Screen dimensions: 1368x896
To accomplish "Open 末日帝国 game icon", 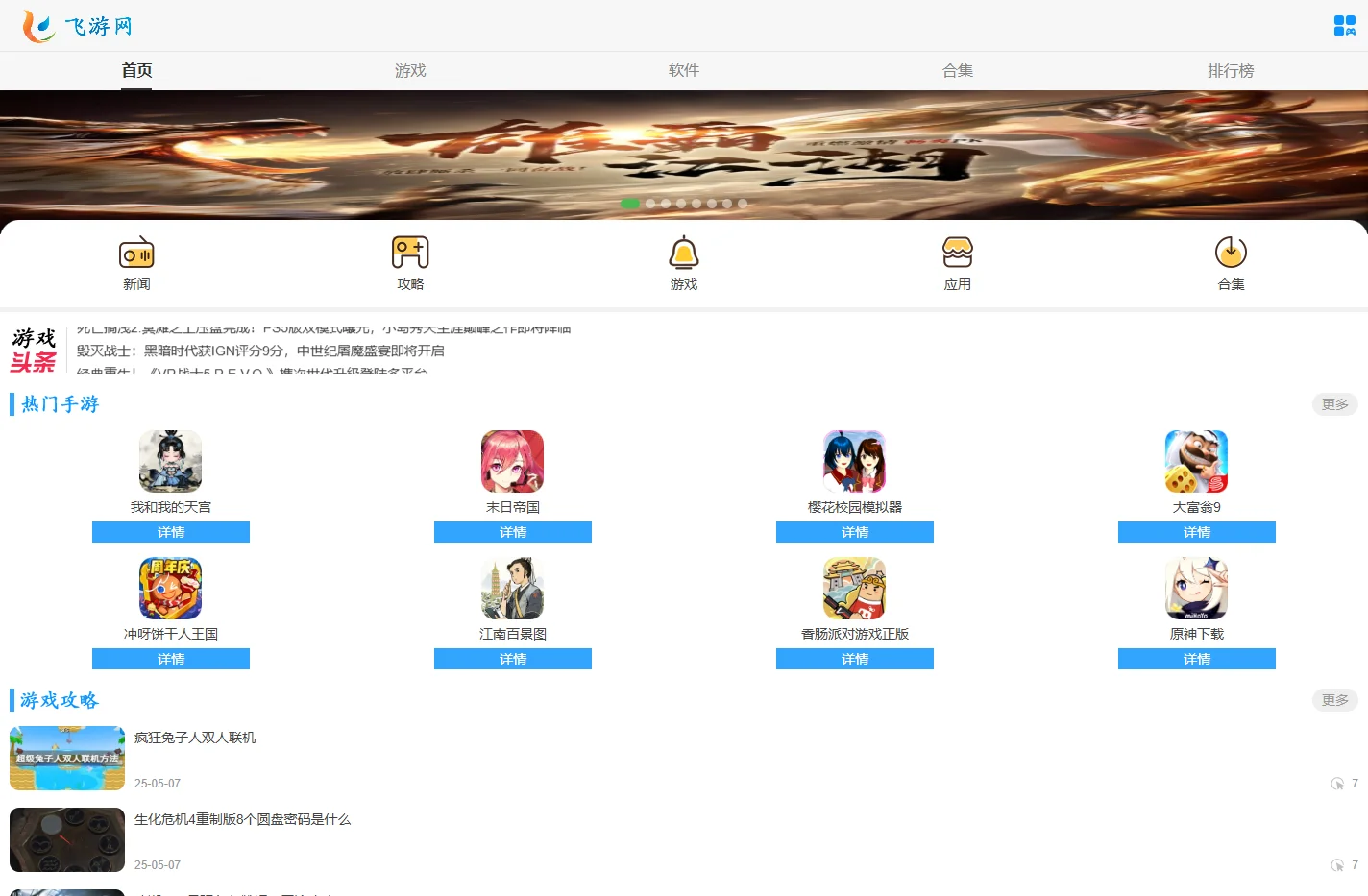I will pos(513,461).
